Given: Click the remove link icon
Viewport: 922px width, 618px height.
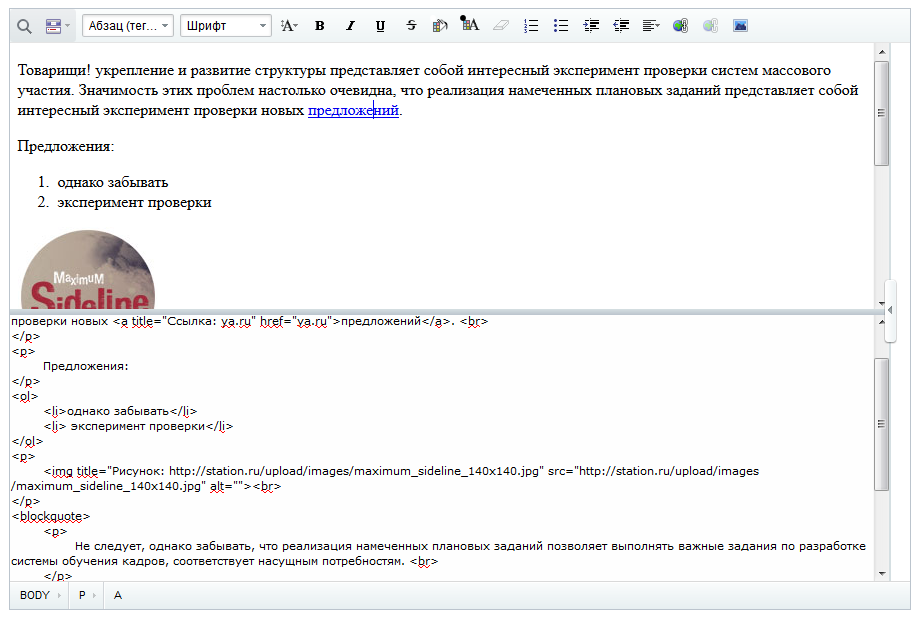Looking at the screenshot, I should (710, 25).
